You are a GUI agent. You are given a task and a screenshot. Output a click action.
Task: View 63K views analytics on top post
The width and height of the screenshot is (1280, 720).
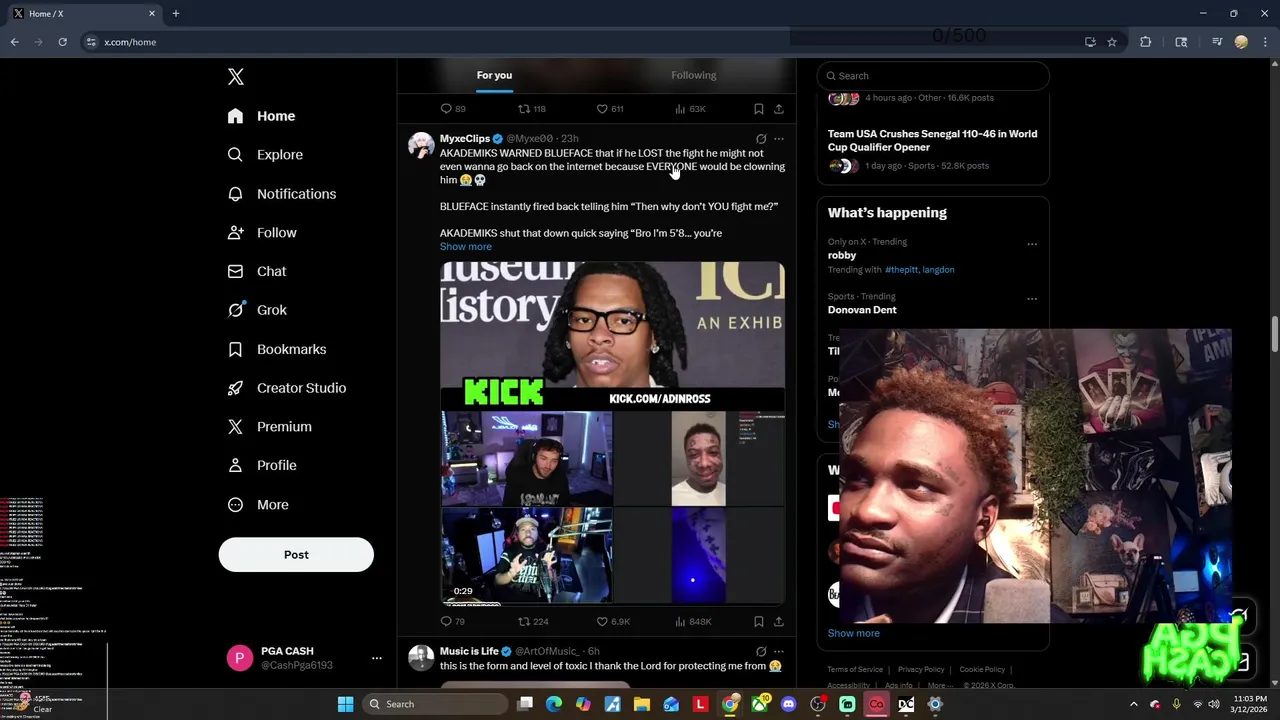(690, 109)
